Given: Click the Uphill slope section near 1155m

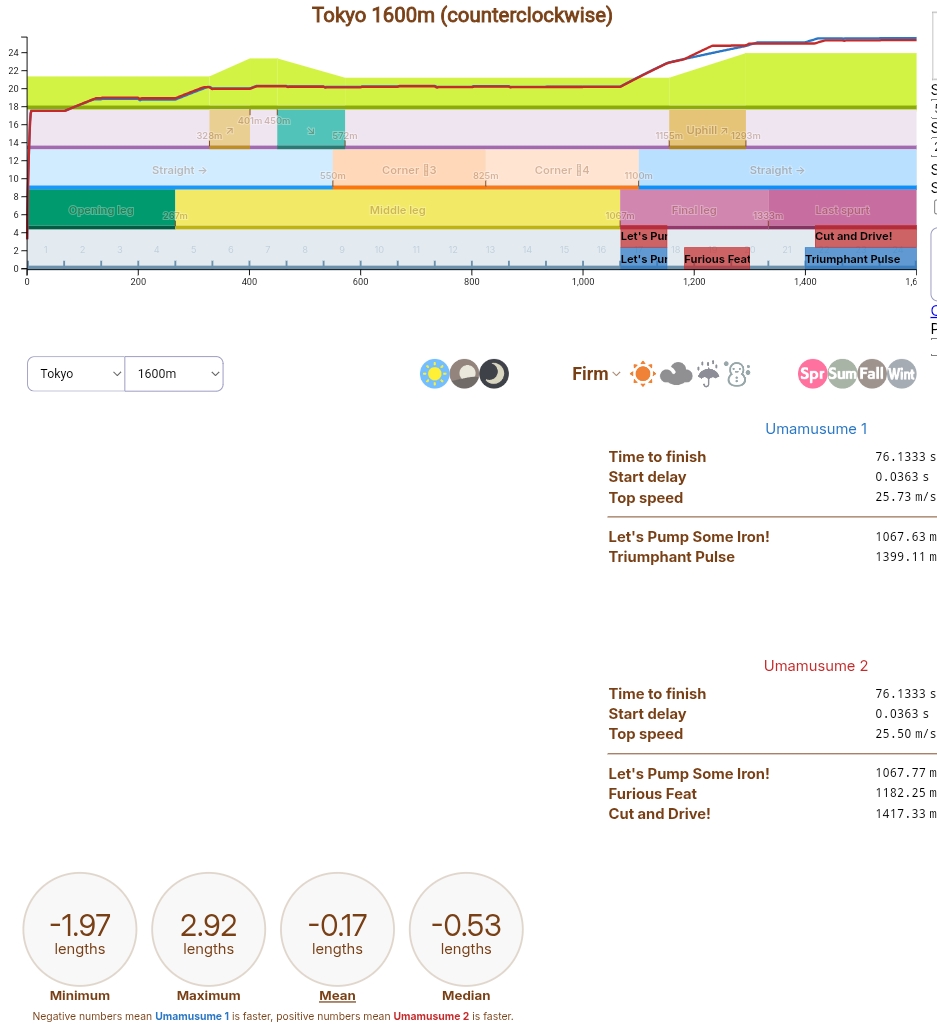Looking at the screenshot, I should [707, 129].
